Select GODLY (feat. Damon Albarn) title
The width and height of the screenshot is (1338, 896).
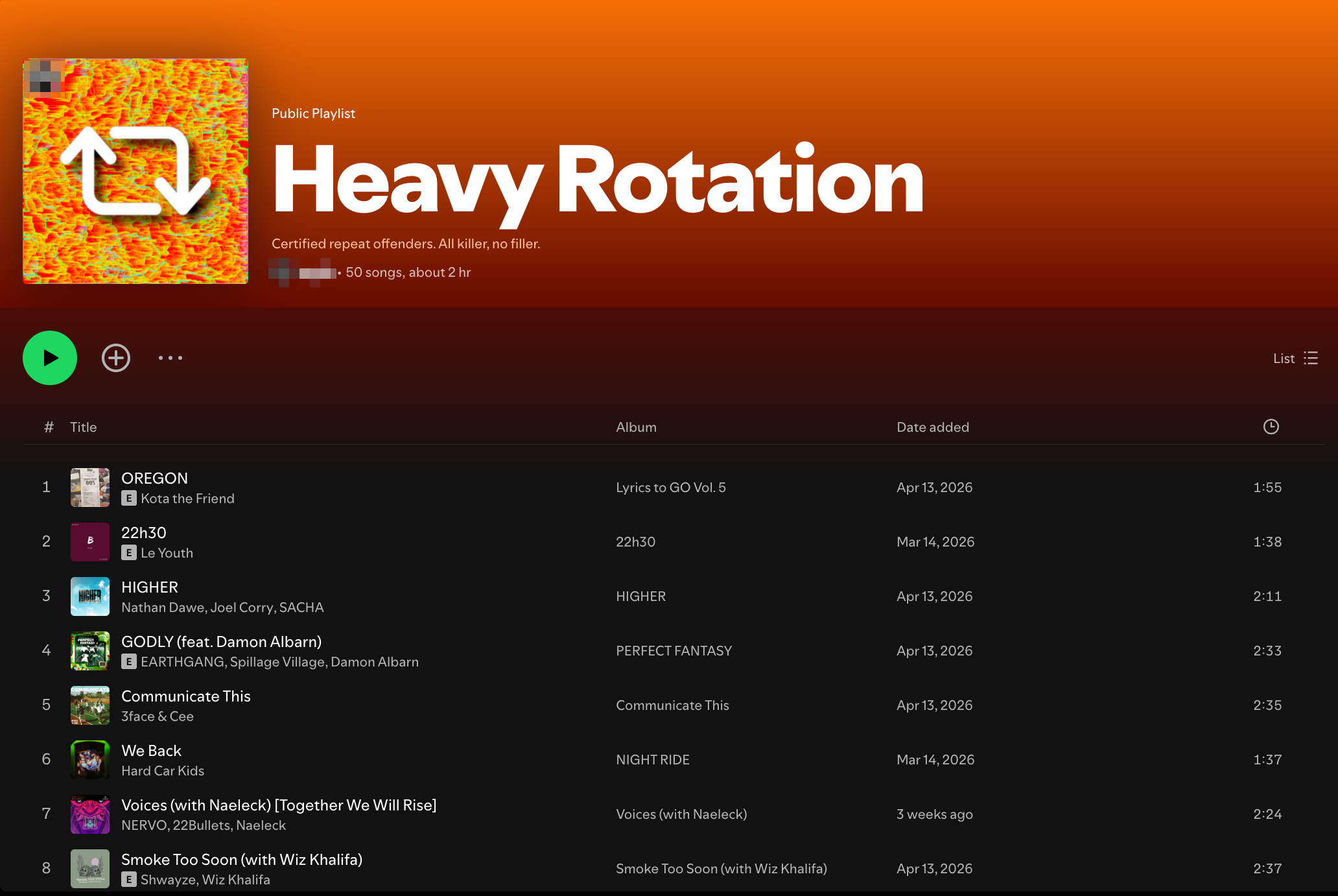[x=222, y=642]
